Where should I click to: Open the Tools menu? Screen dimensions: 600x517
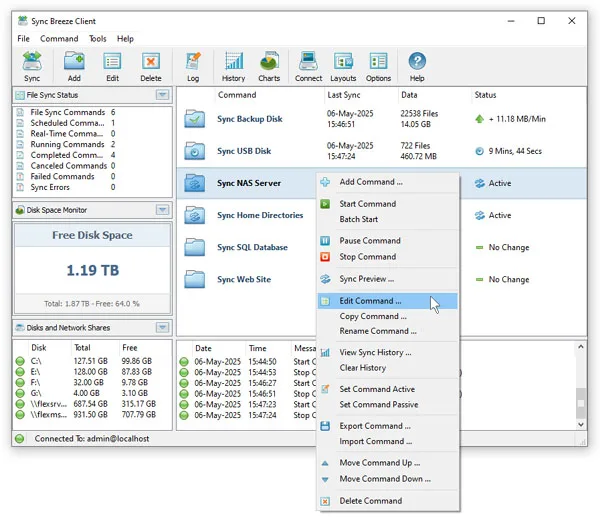point(98,39)
